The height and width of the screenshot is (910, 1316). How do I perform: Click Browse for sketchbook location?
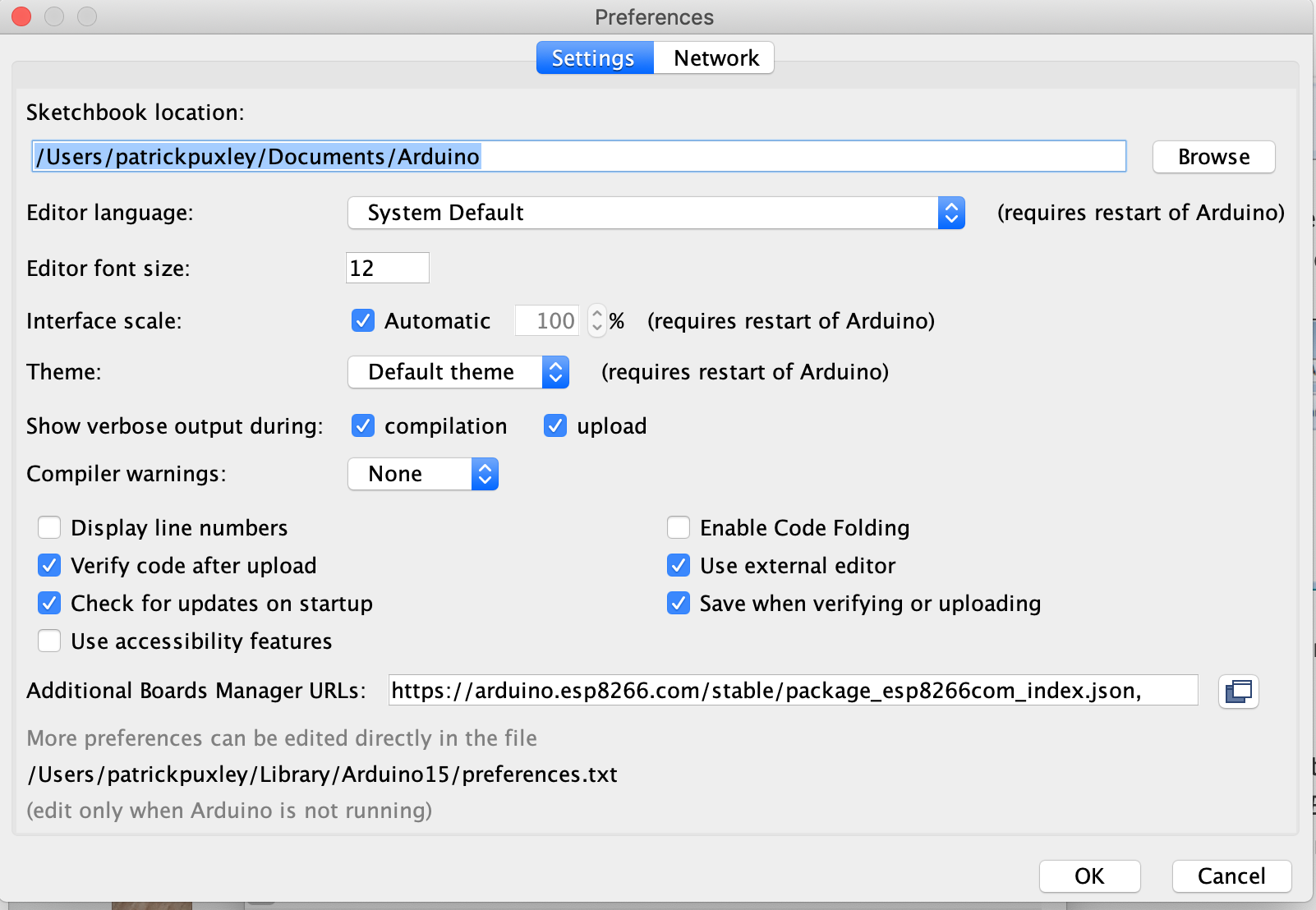(1213, 157)
